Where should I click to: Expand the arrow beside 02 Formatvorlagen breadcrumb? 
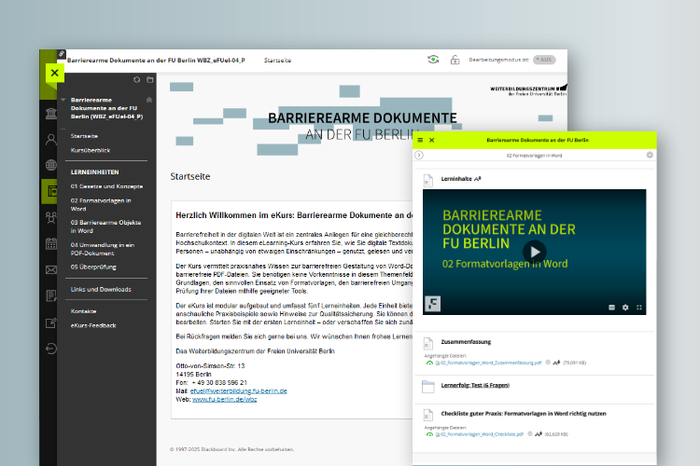point(420,156)
